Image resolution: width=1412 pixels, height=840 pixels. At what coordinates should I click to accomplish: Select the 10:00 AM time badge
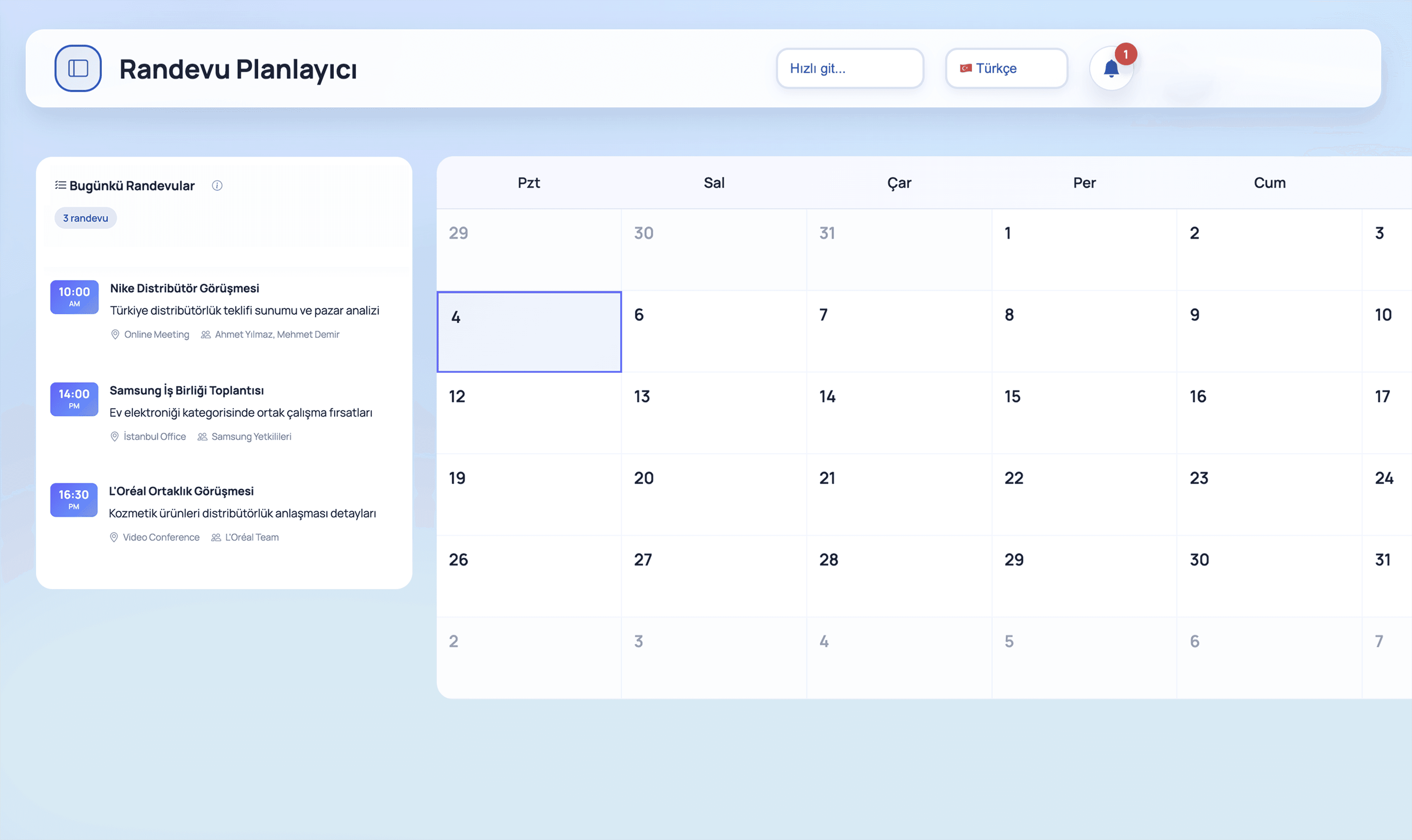[74, 296]
